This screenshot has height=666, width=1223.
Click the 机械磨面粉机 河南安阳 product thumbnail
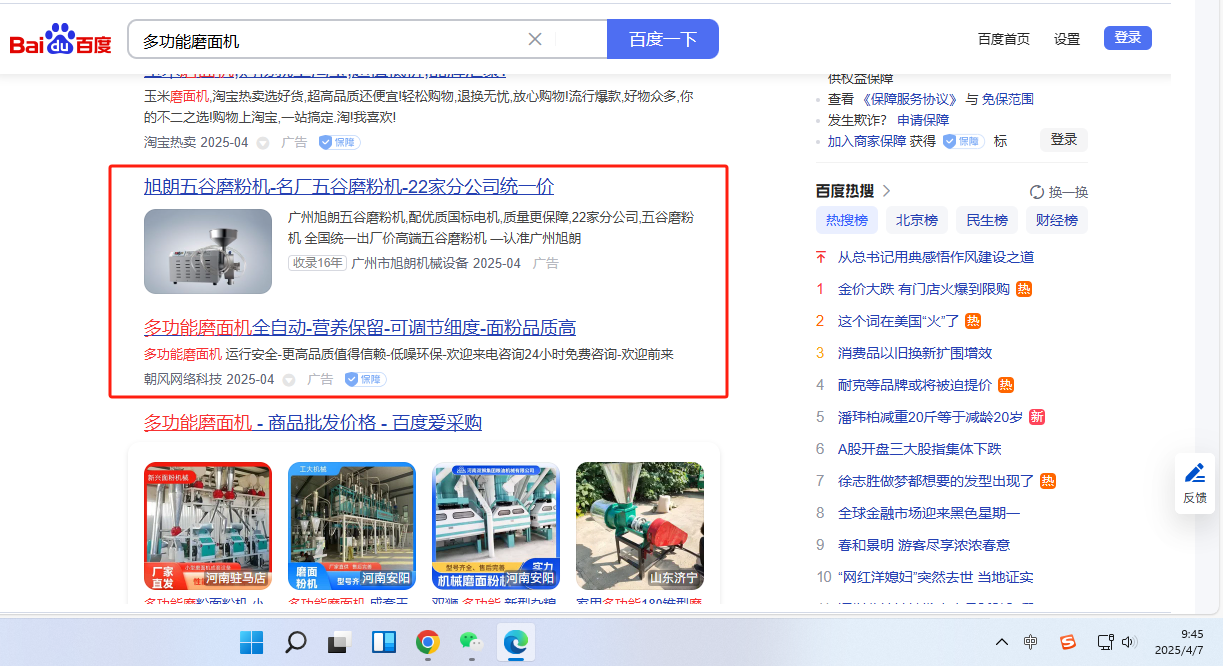coord(496,526)
